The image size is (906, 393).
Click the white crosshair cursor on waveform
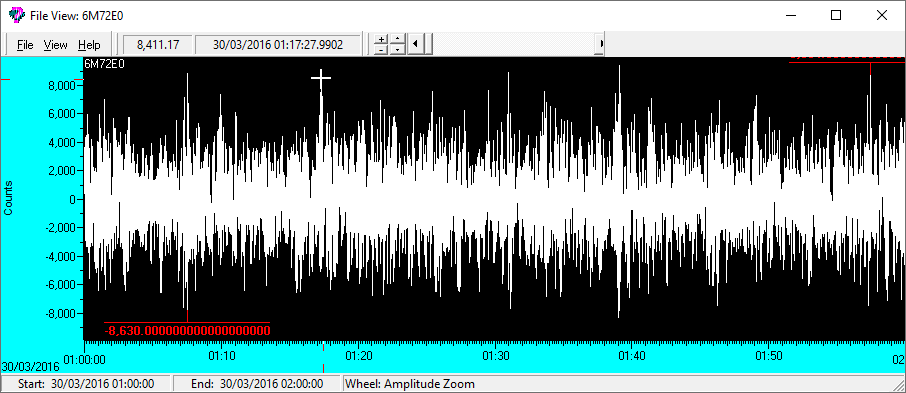coord(321,78)
